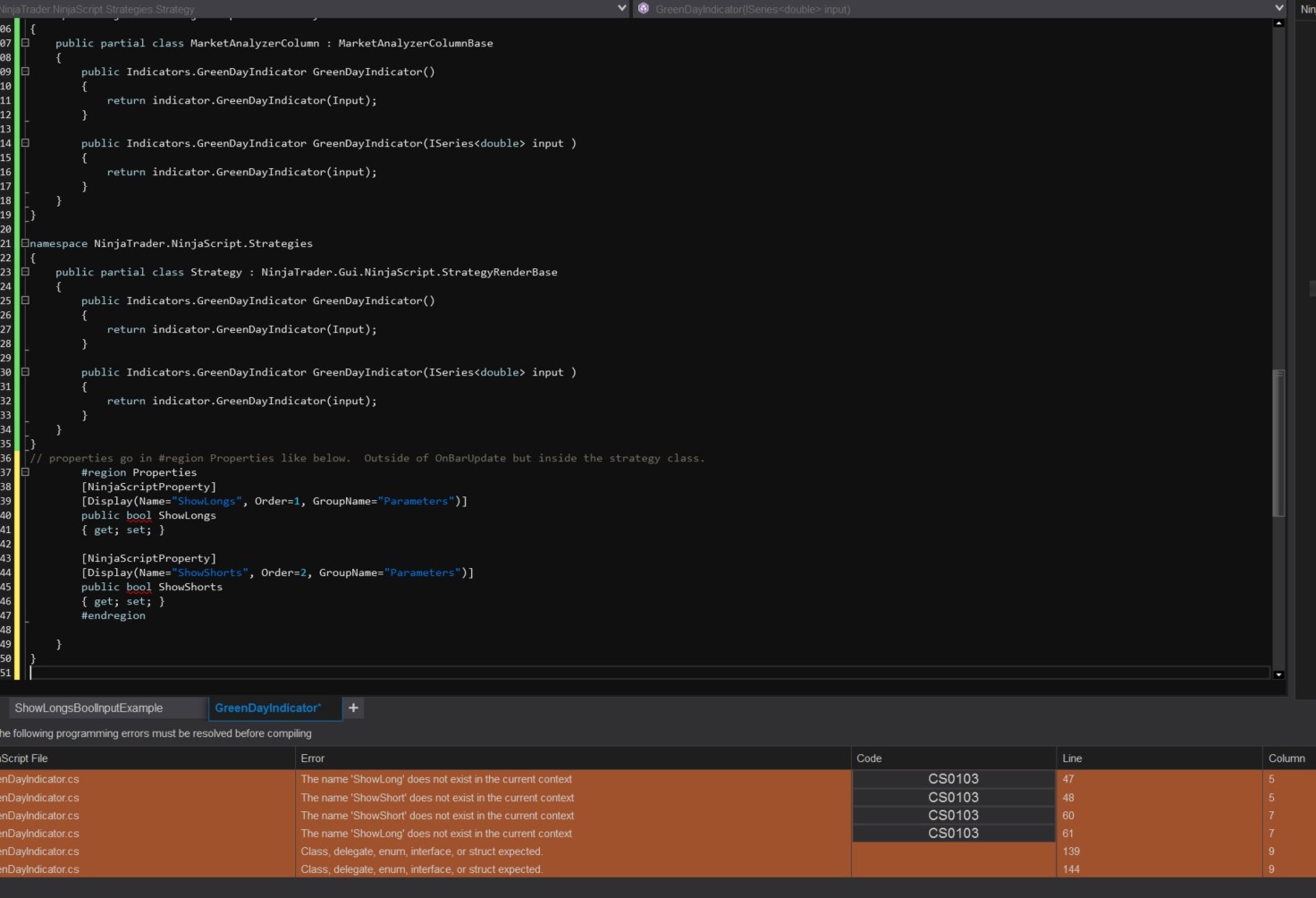This screenshot has height=898, width=1316.
Task: Click the Code column header
Action: [869, 758]
